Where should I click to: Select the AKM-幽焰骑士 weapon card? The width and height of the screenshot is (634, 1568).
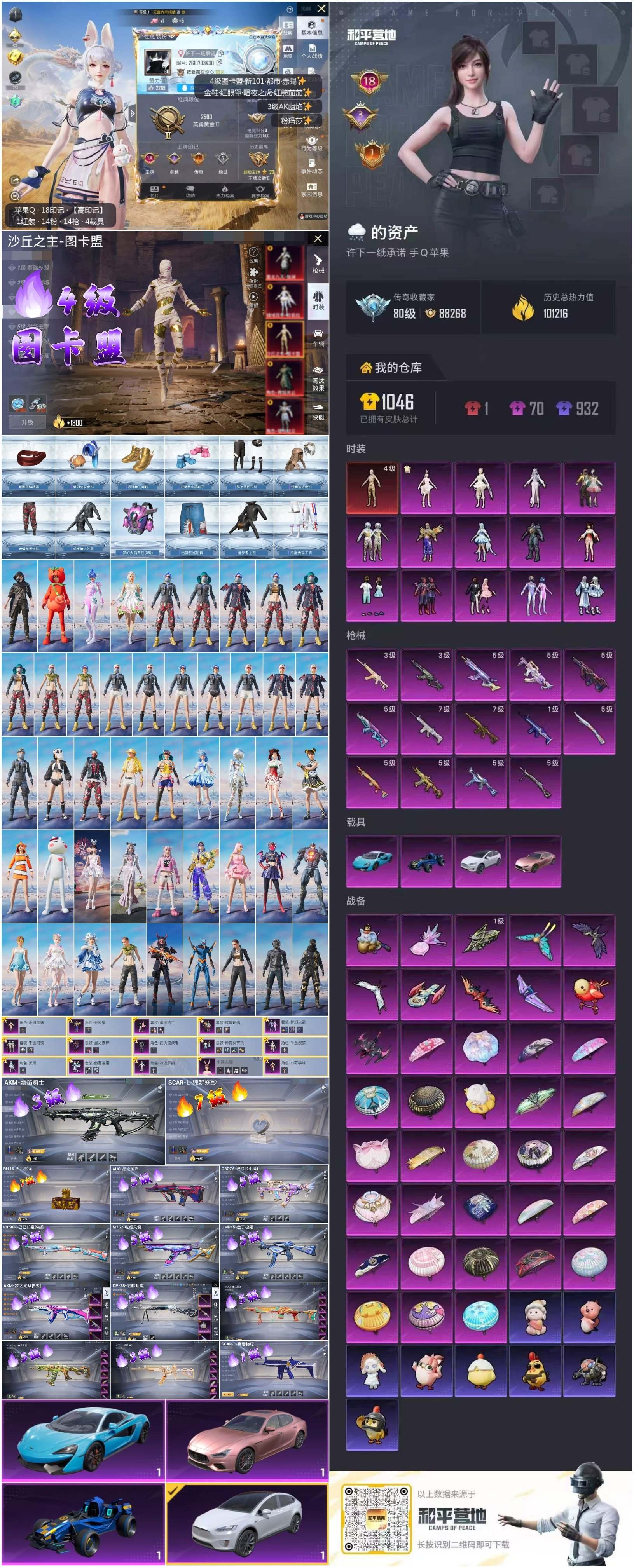[83, 1121]
